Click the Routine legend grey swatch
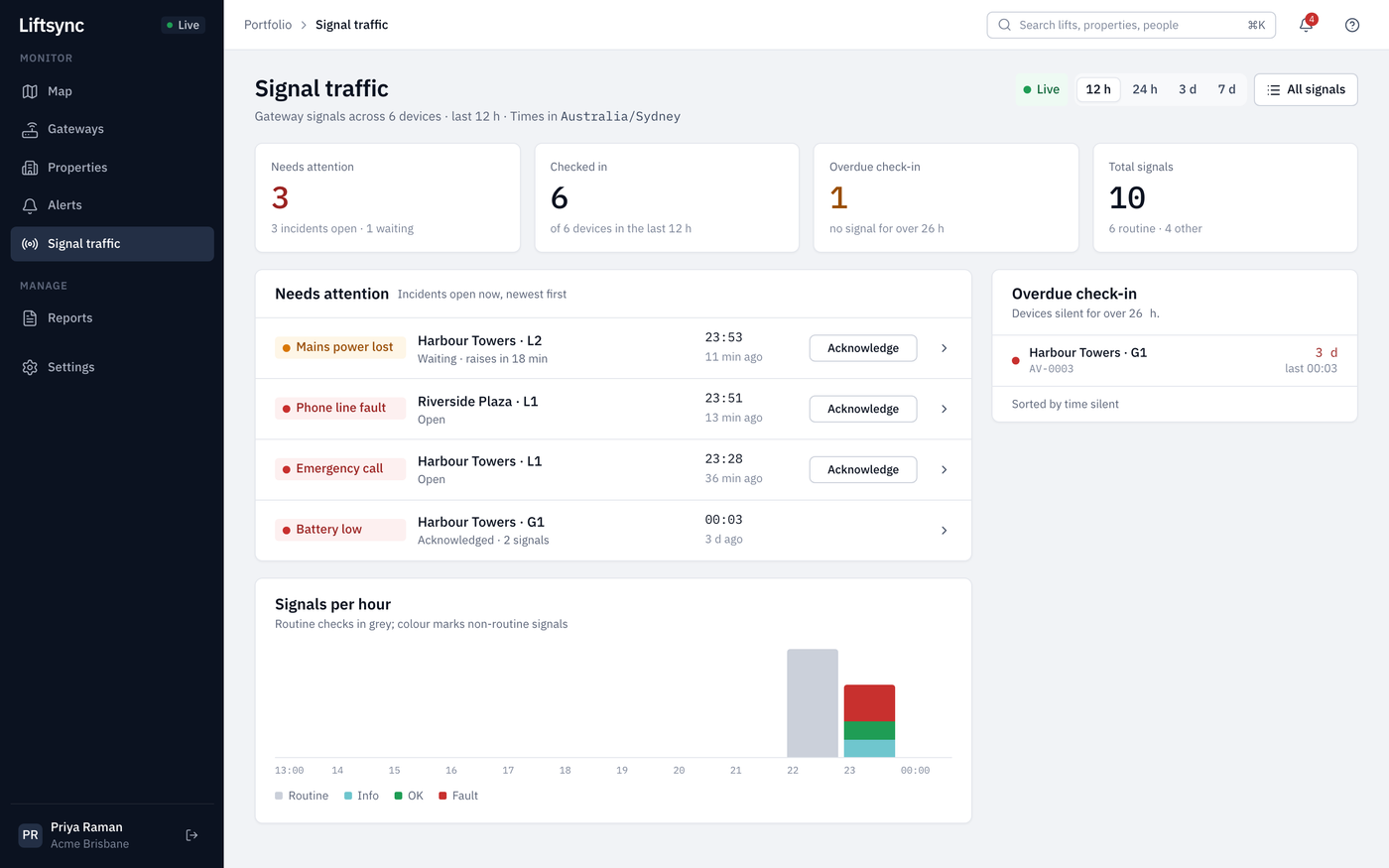The width and height of the screenshot is (1389, 868). [x=279, y=796]
